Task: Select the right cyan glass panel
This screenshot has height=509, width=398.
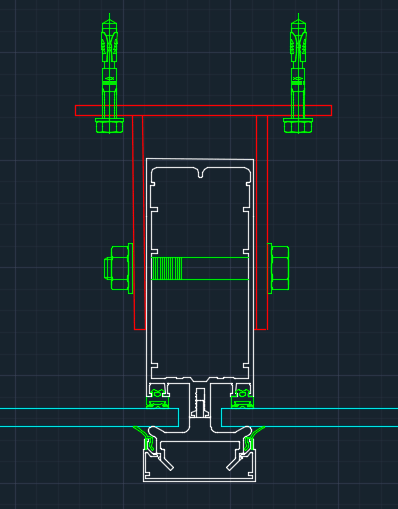Action: pyautogui.click(x=309, y=417)
